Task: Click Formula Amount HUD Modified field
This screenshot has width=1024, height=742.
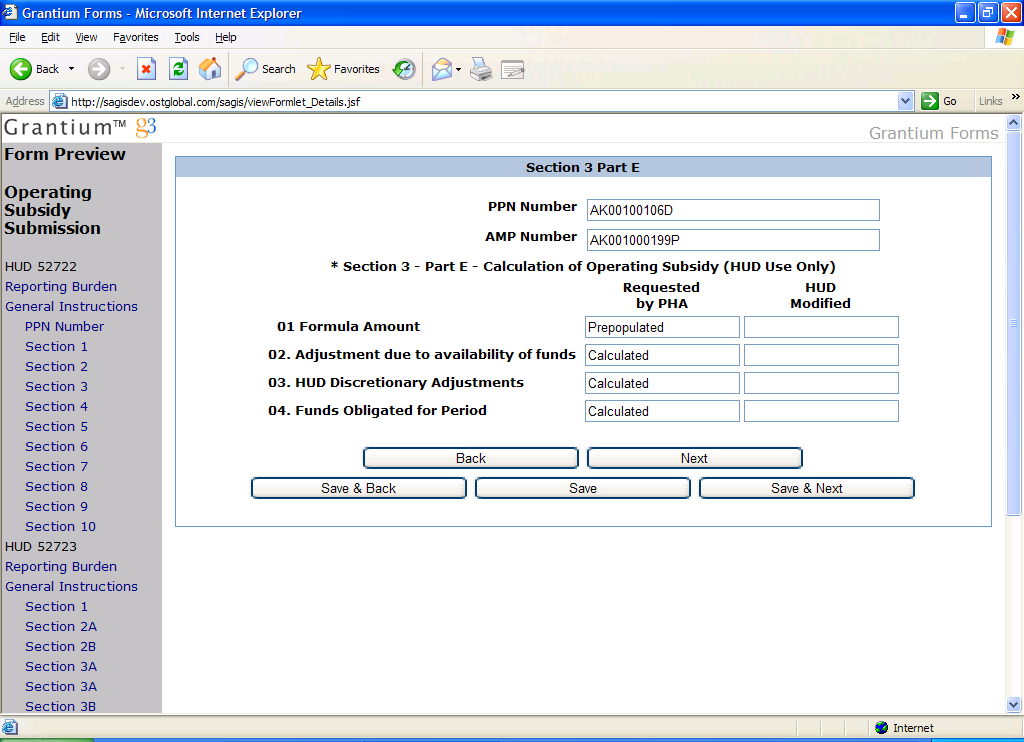Action: [821, 327]
